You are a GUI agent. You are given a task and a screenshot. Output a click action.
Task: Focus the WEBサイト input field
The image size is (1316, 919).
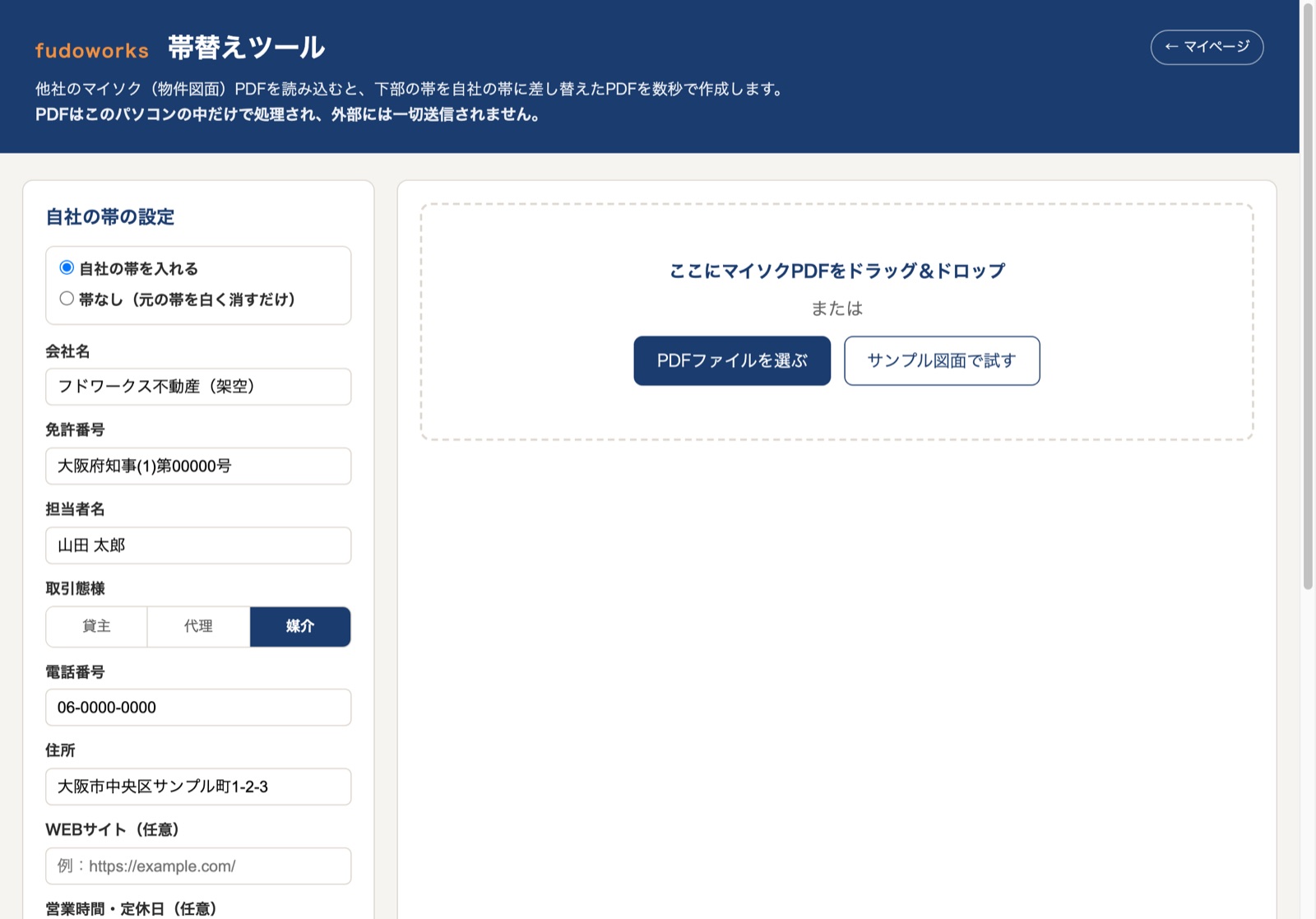198,866
